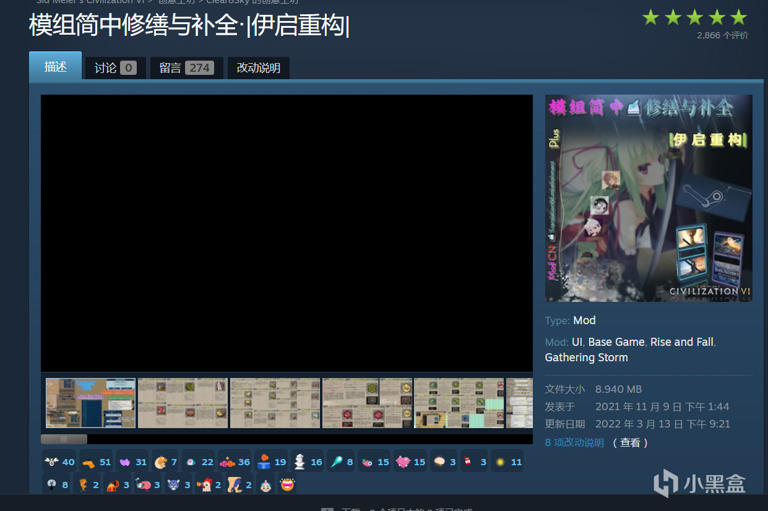
Task: Open the 留言 comments tab (274)
Action: (x=186, y=68)
